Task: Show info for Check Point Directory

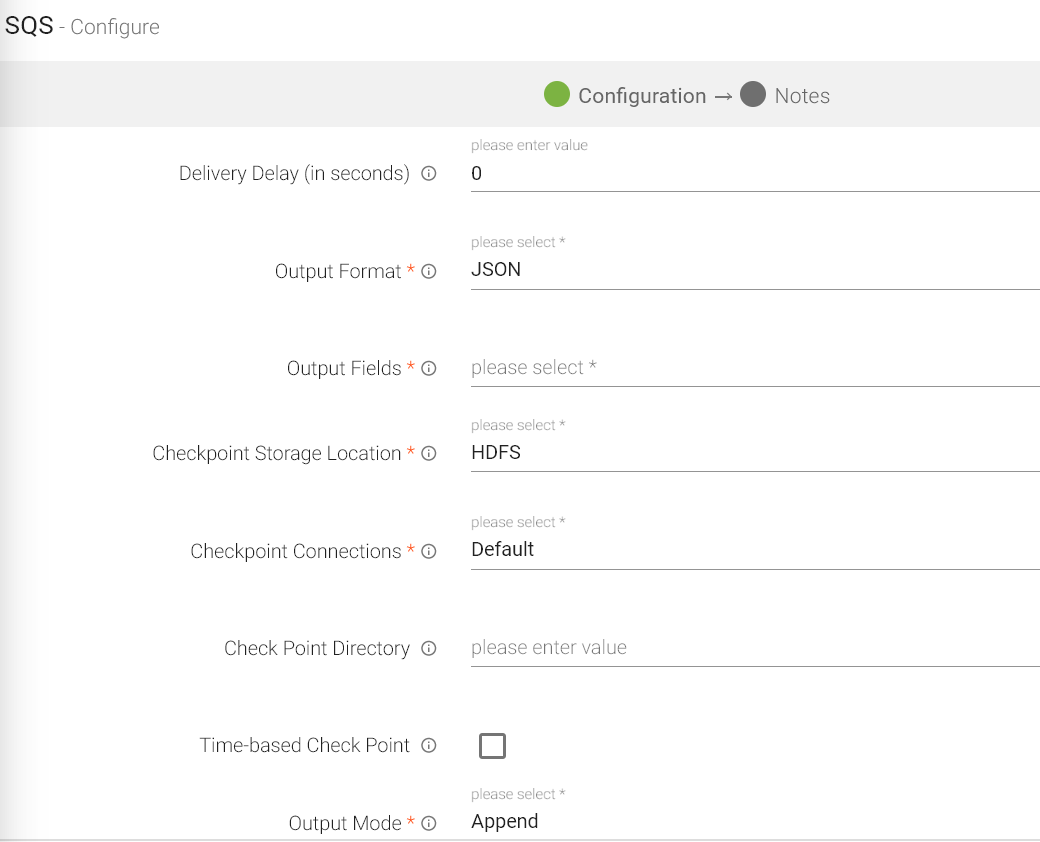Action: [x=429, y=649]
